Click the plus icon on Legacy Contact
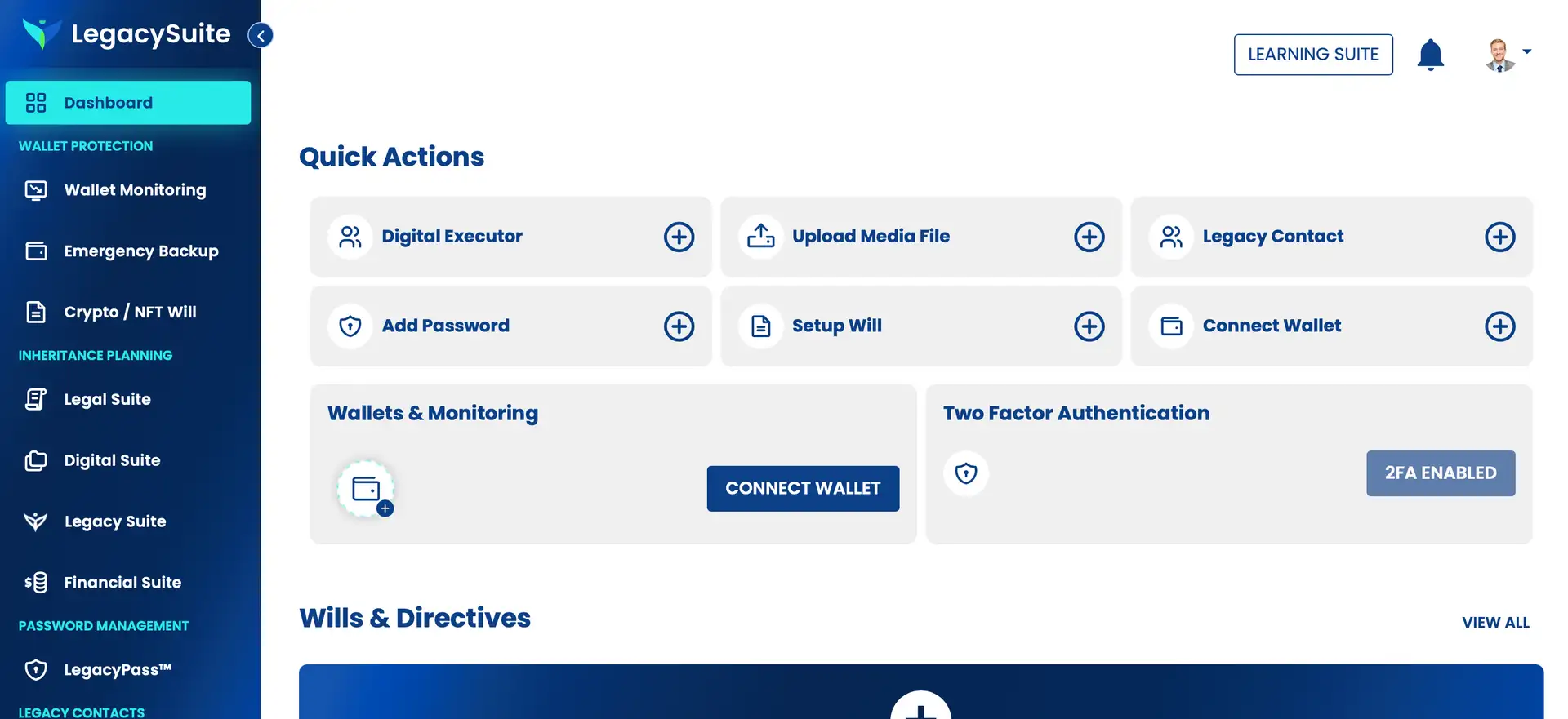 pyautogui.click(x=1499, y=237)
